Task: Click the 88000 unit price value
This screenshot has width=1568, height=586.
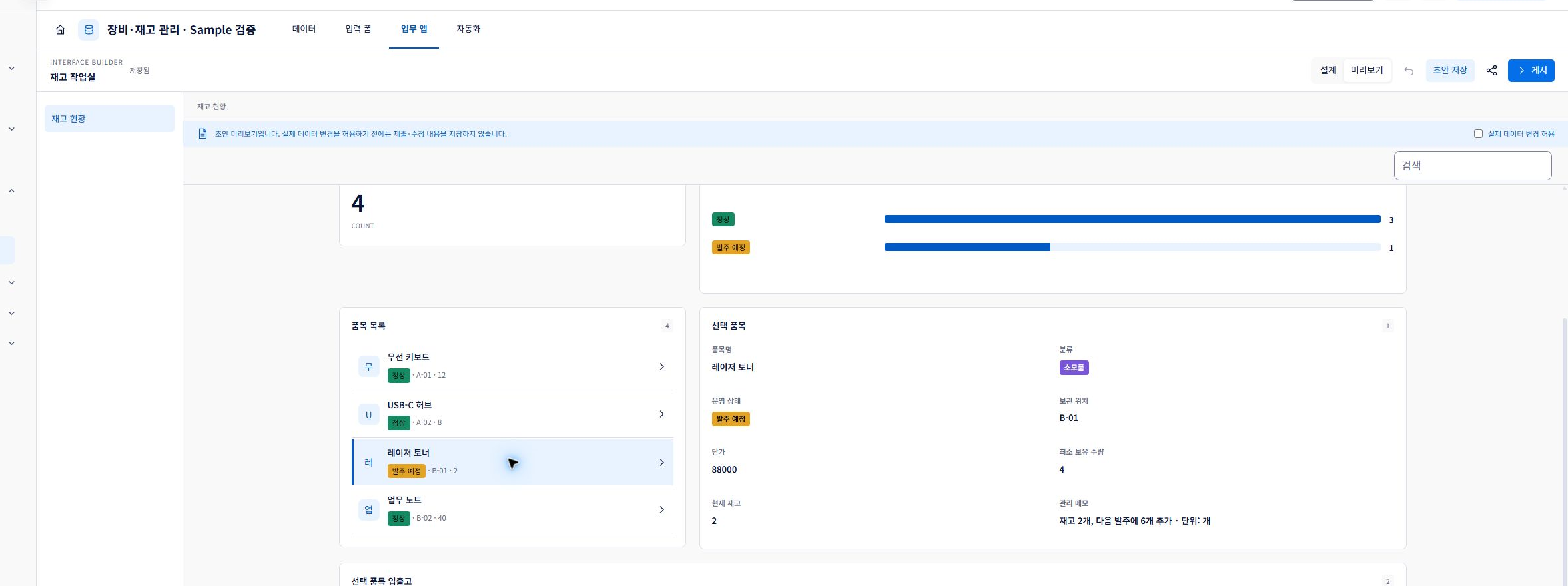Action: (x=724, y=469)
